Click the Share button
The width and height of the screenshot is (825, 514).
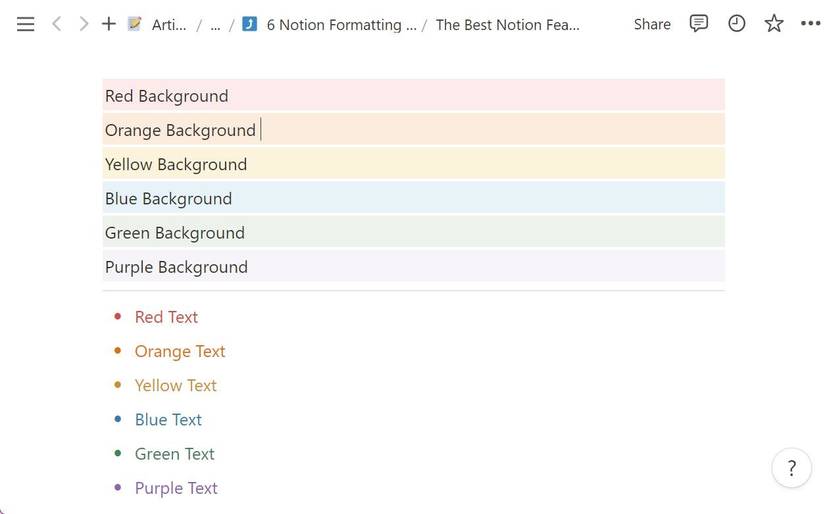[x=652, y=24]
